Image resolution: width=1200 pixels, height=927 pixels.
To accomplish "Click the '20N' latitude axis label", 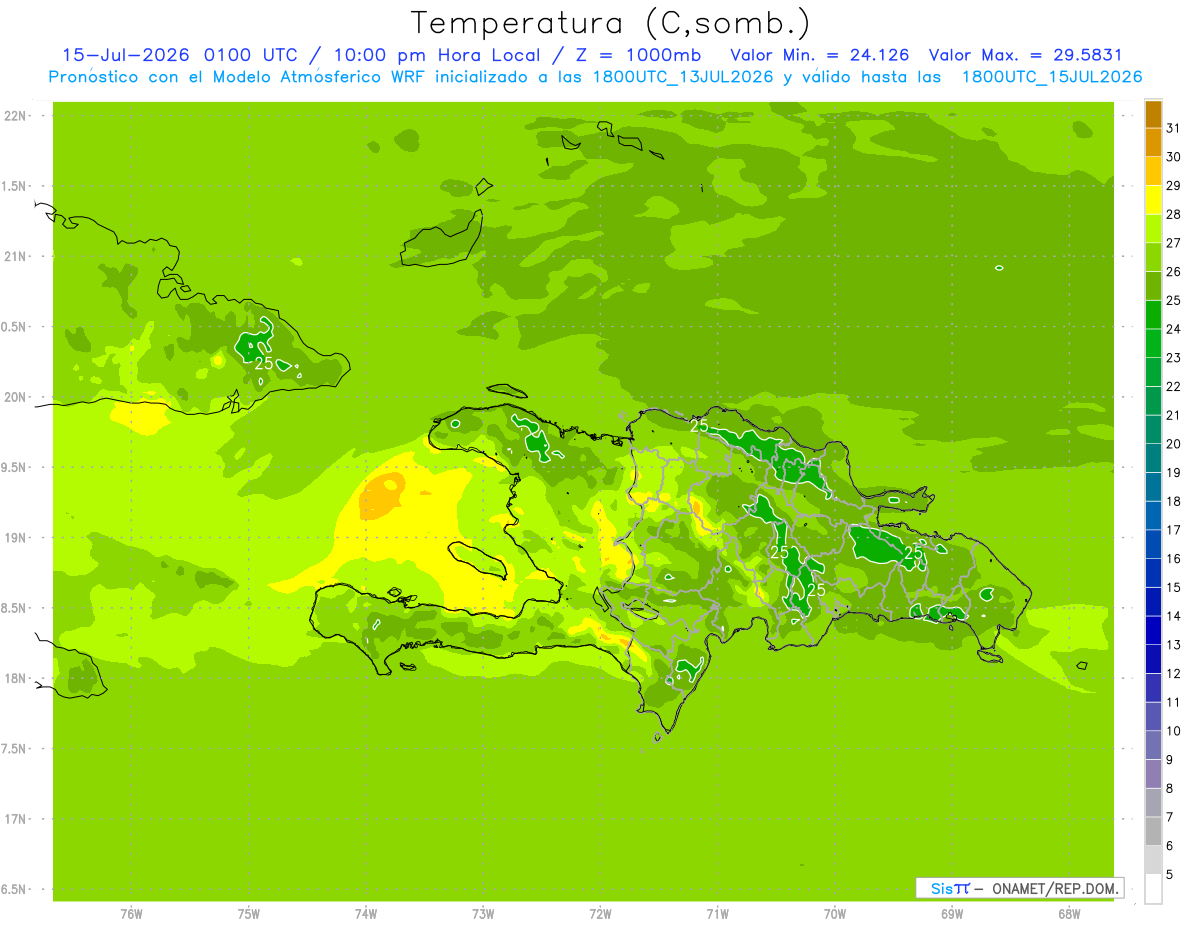I will pos(17,397).
